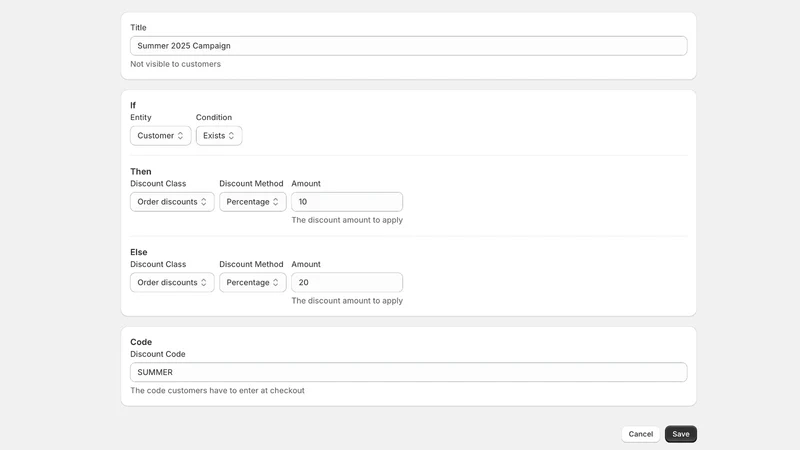Open the Entity dropdown showing Customer
The width and height of the screenshot is (800, 450).
160,136
